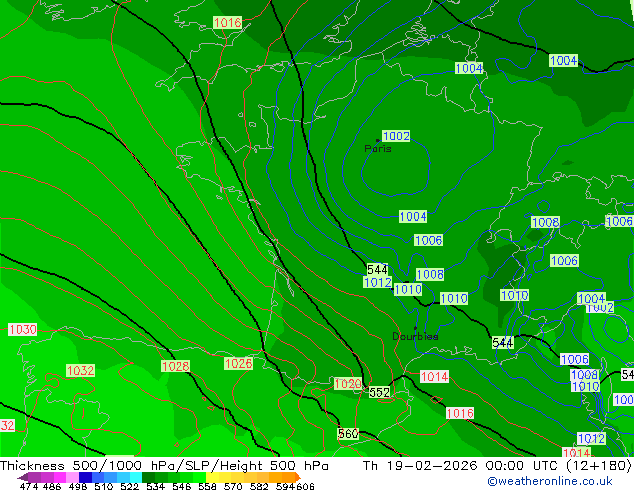The image size is (634, 490).
Task: Select the red 1028 pressure label
Action: pos(175,366)
